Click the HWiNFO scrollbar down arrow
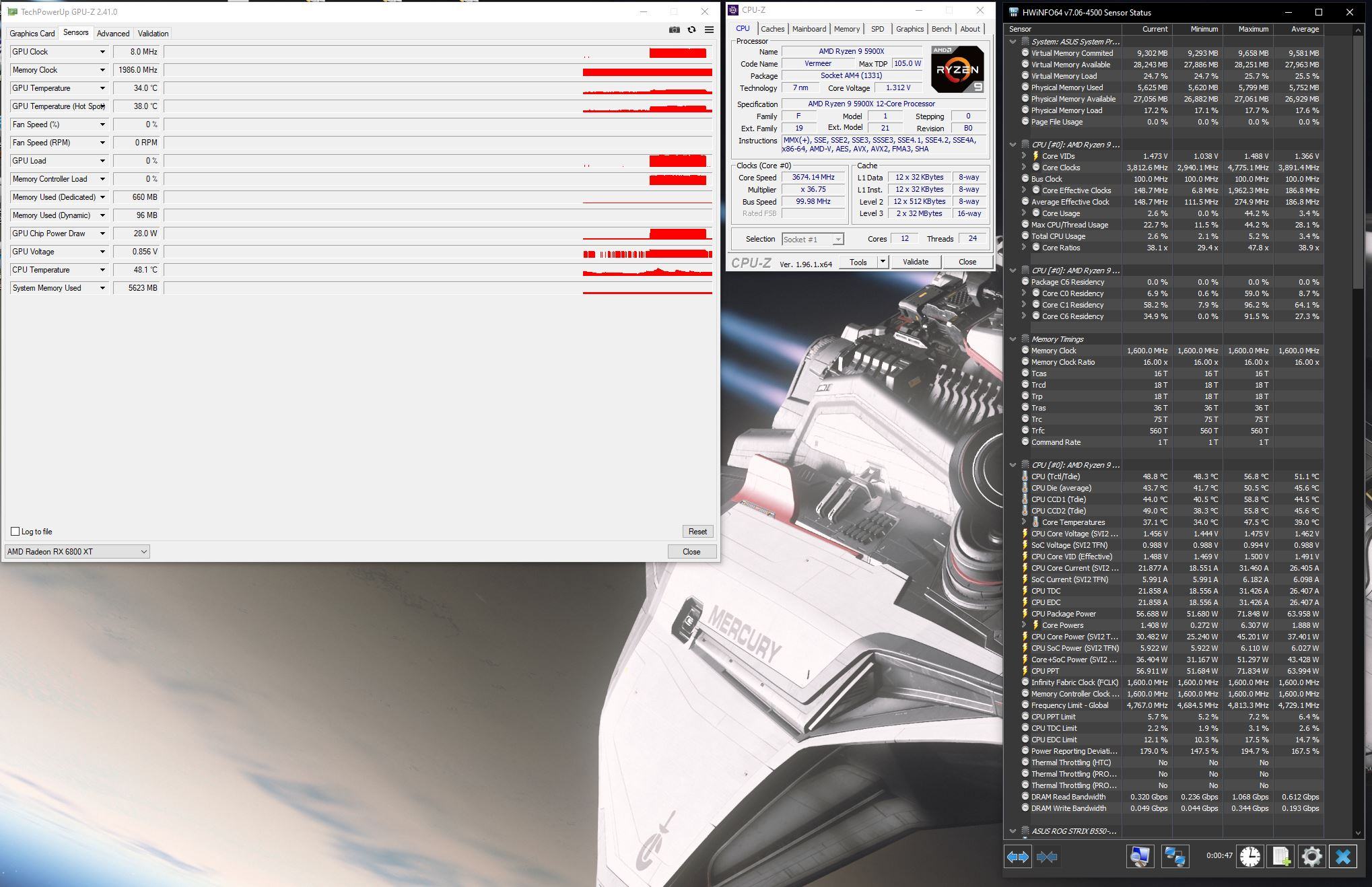This screenshot has width=1372, height=887. [x=1359, y=833]
